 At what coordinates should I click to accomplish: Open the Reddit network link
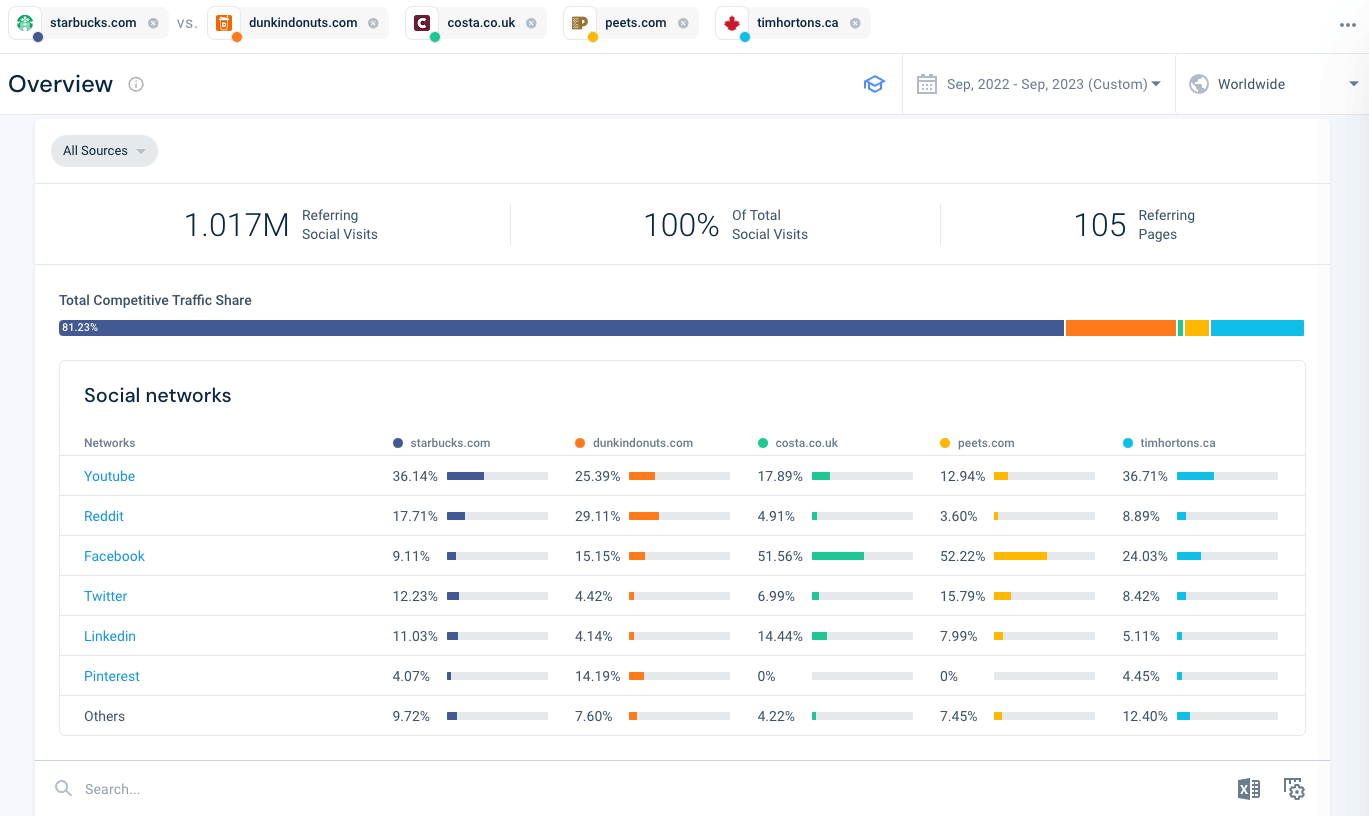[104, 516]
